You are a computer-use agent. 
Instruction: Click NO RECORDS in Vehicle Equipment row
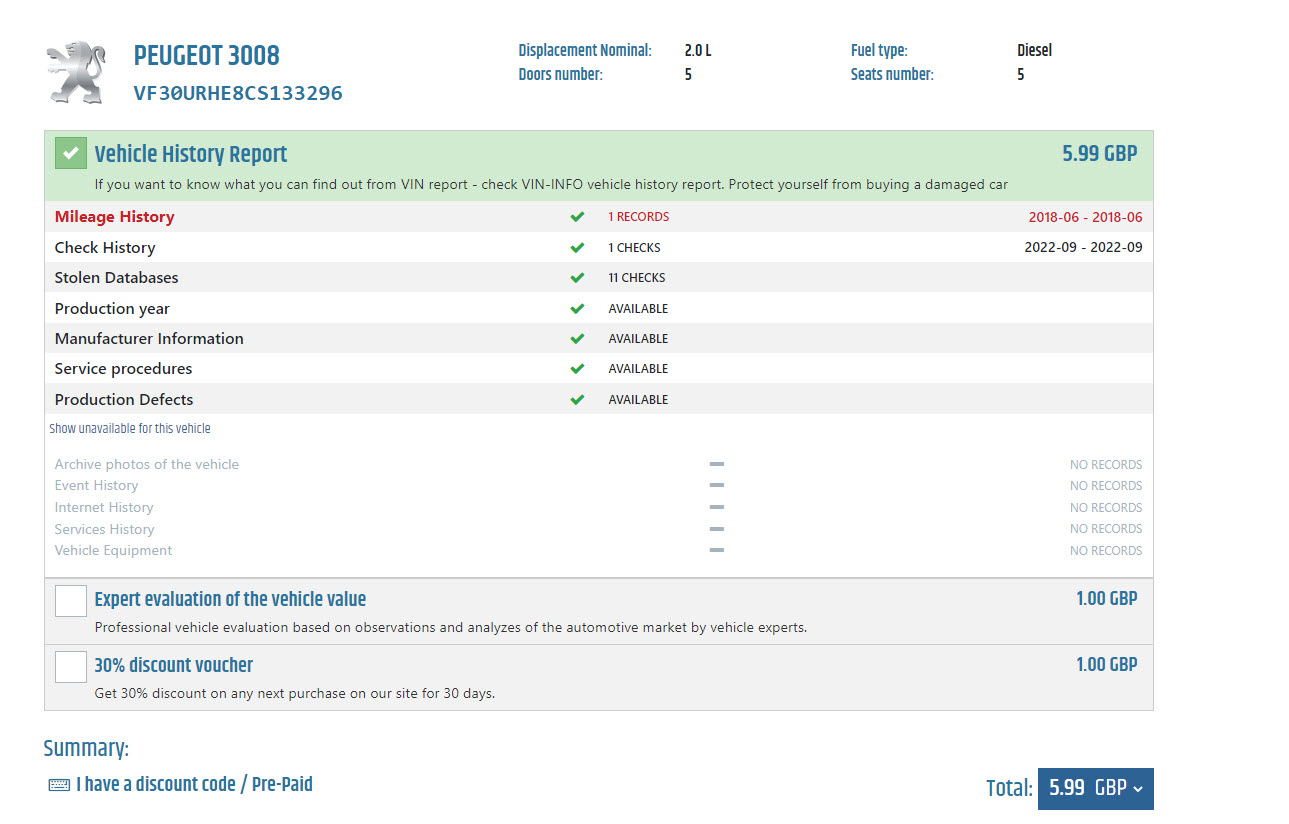(1106, 550)
